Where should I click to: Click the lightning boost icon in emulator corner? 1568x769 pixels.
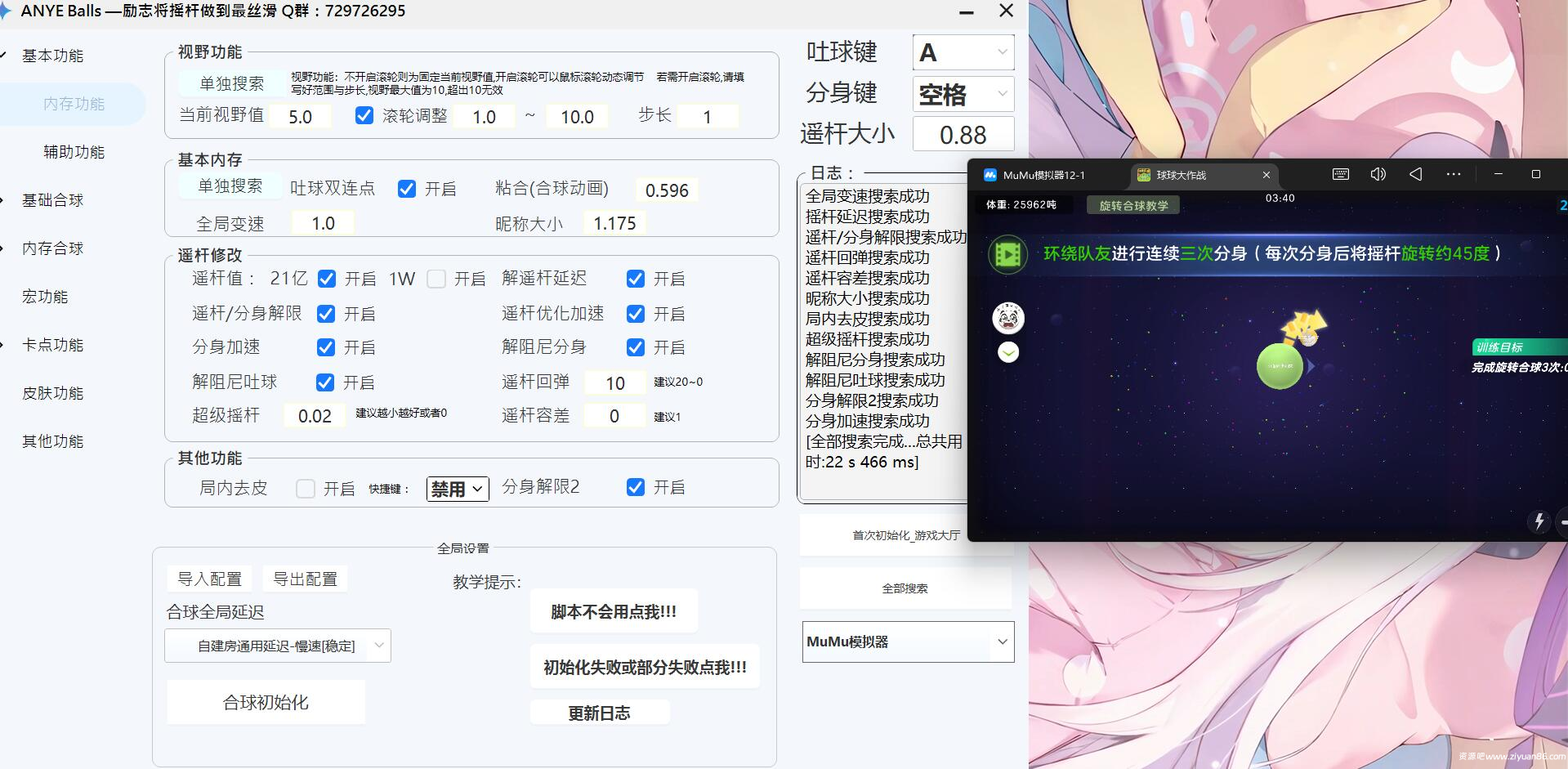coord(1539,521)
